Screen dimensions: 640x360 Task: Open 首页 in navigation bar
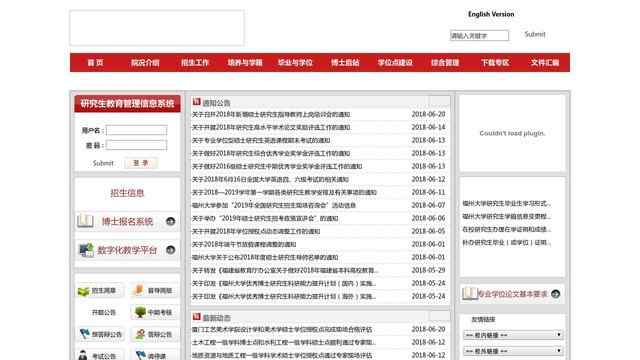tap(95, 62)
